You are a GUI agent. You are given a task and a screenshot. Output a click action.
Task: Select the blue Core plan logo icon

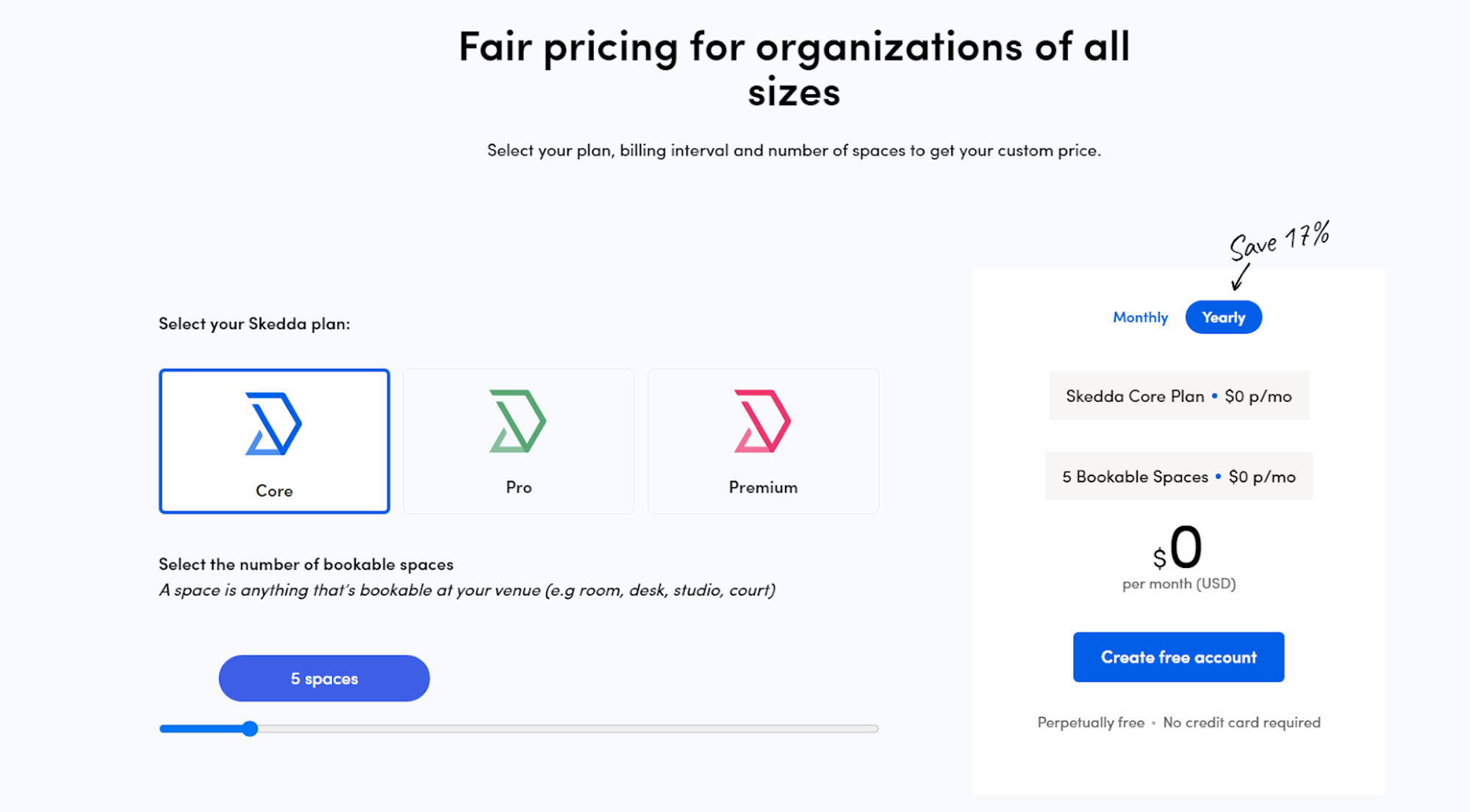[x=273, y=425]
